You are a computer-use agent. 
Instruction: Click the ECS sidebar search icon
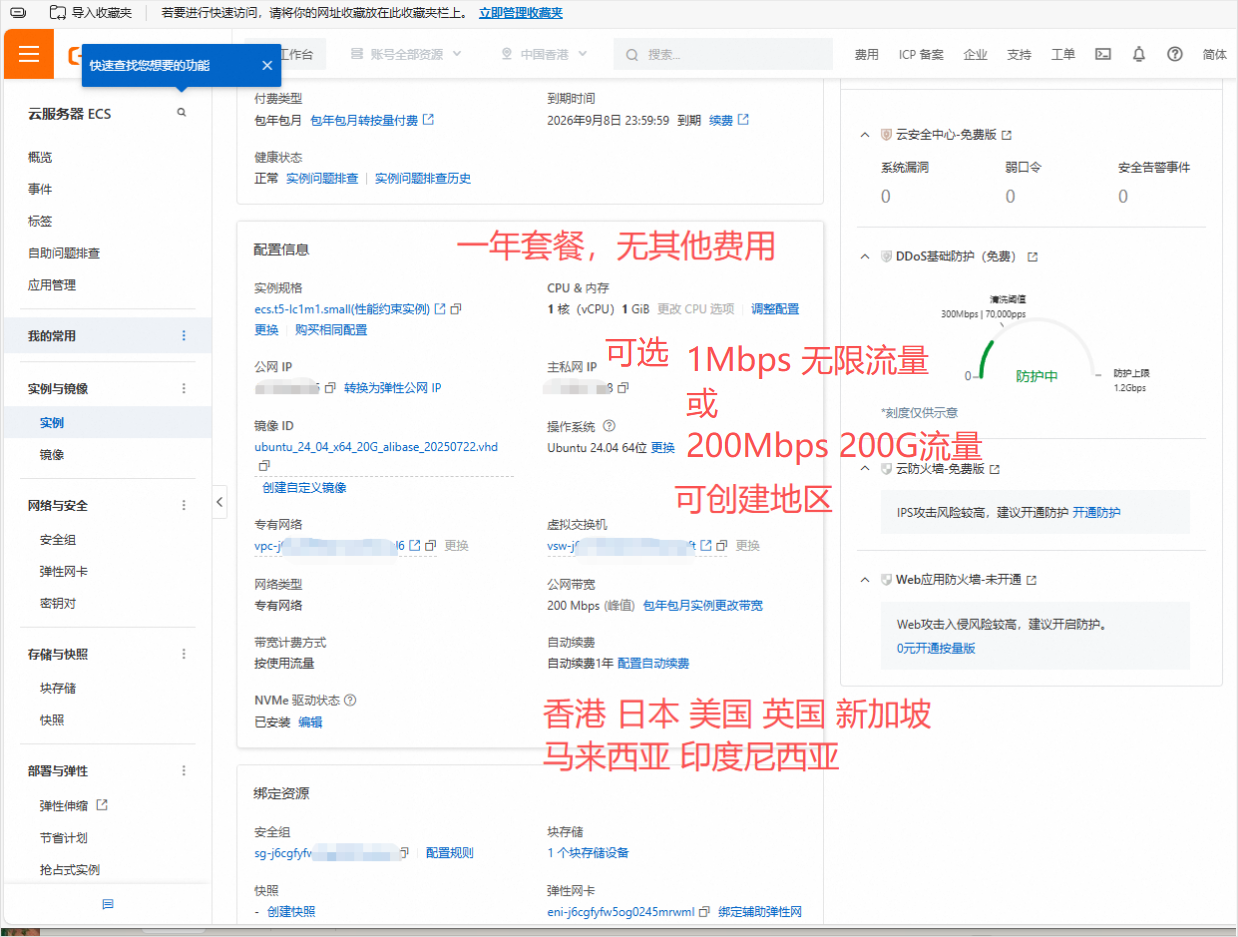(x=181, y=113)
